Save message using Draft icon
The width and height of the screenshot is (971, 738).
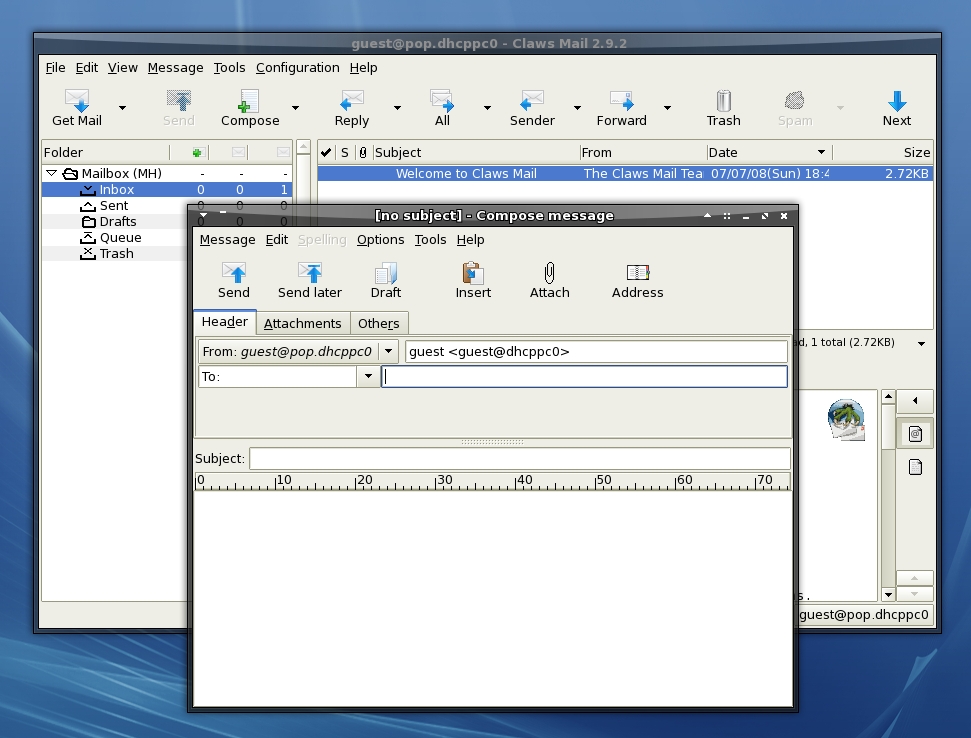point(386,272)
